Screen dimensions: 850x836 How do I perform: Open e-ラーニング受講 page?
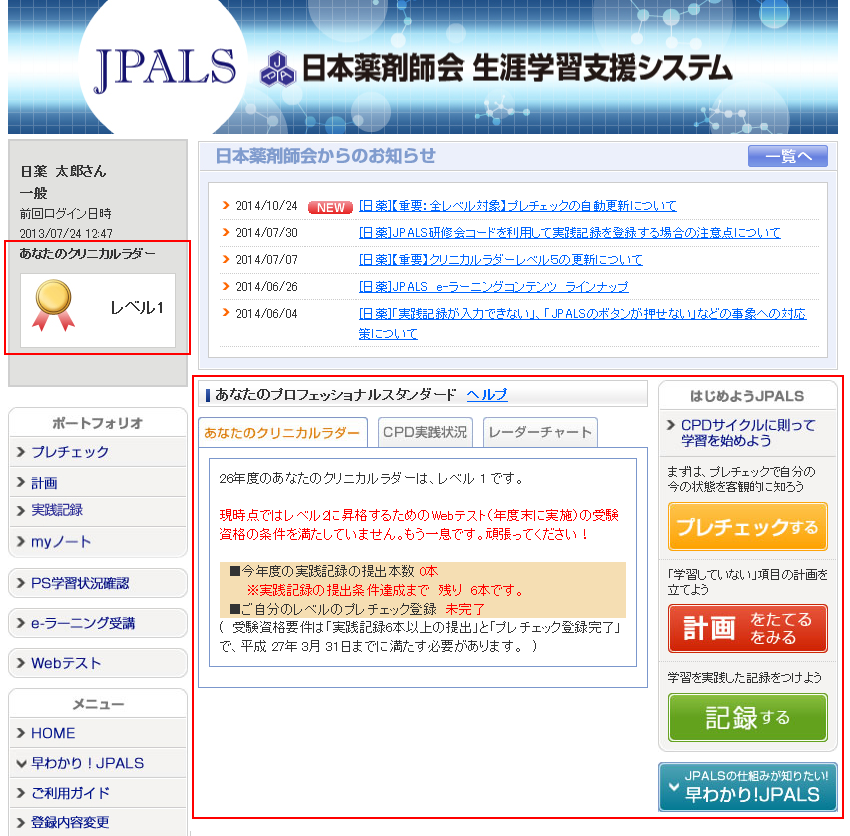click(x=98, y=623)
